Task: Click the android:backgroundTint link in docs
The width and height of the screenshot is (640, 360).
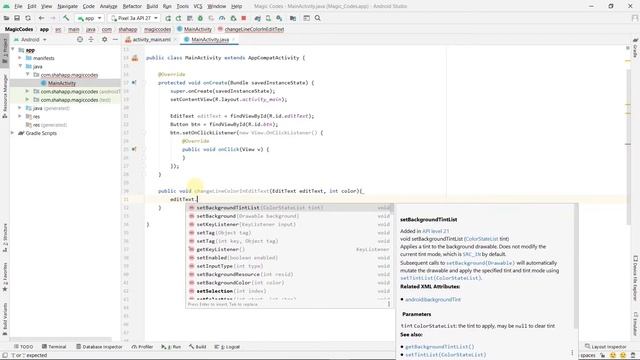Action: pos(433,299)
